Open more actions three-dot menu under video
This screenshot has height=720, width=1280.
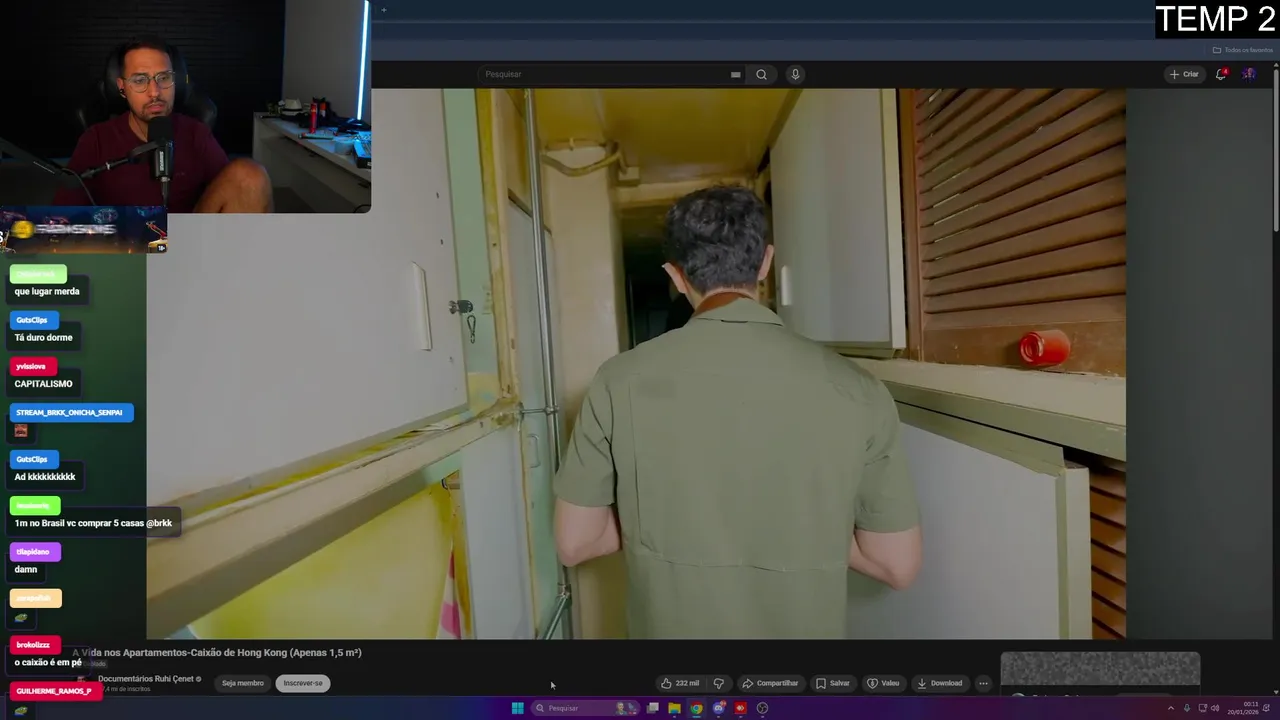point(983,683)
